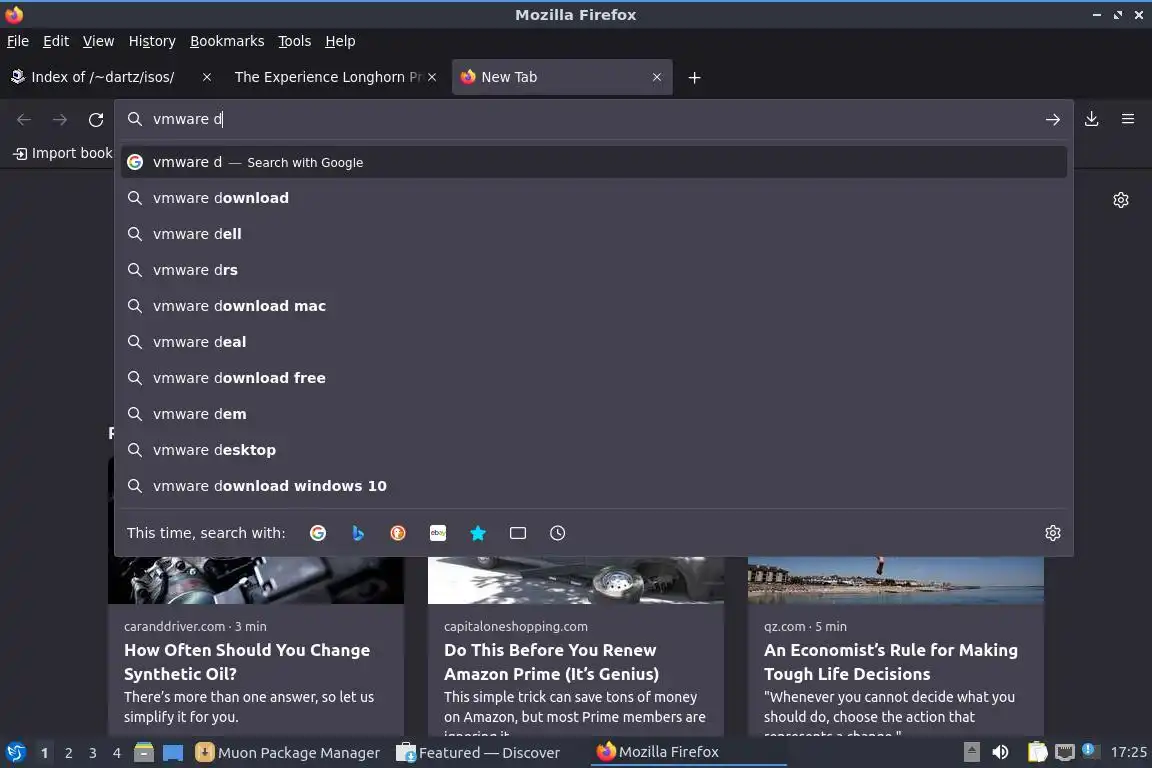Go forward with the forward arrow

(x=60, y=119)
